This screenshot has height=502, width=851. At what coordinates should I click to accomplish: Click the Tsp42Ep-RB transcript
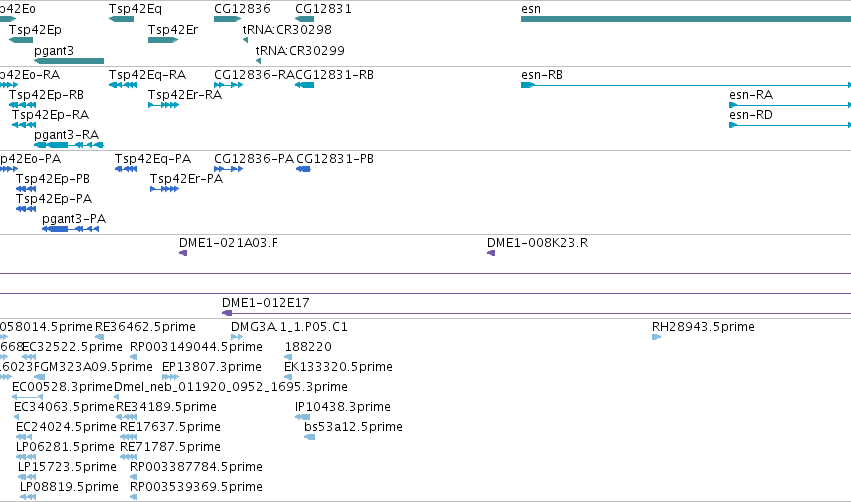point(22,105)
